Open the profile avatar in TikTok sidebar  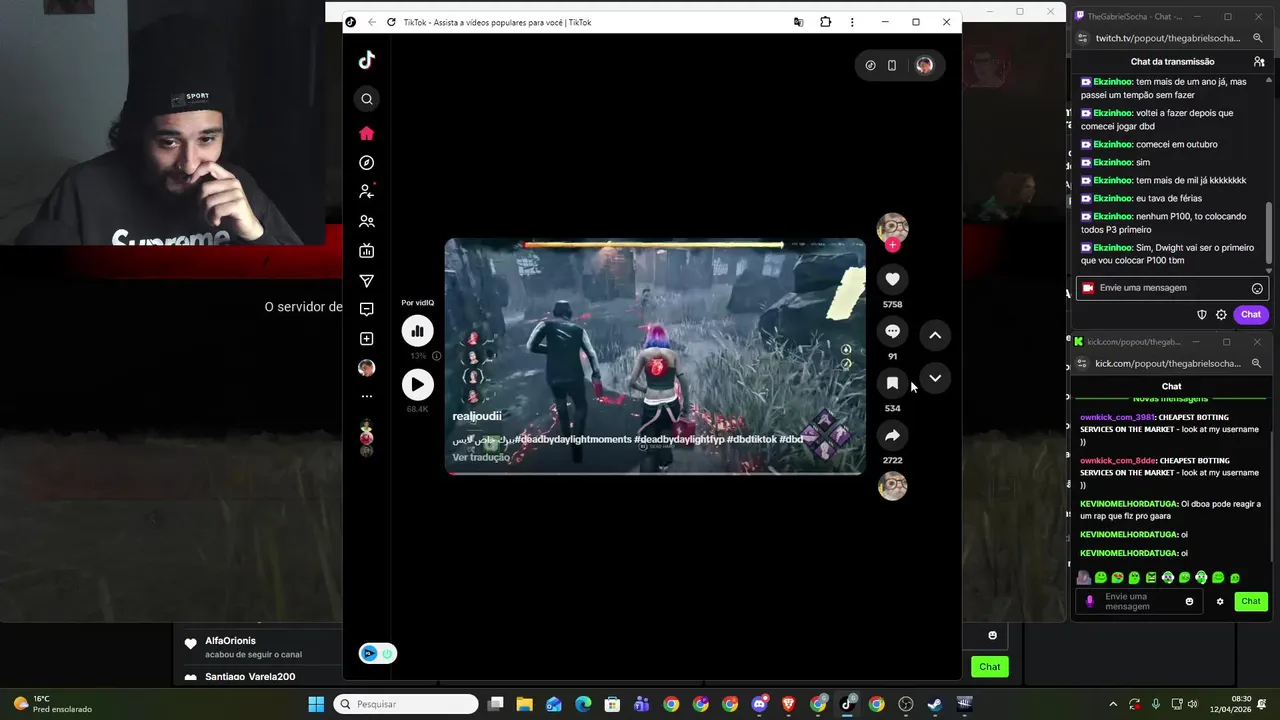367,368
